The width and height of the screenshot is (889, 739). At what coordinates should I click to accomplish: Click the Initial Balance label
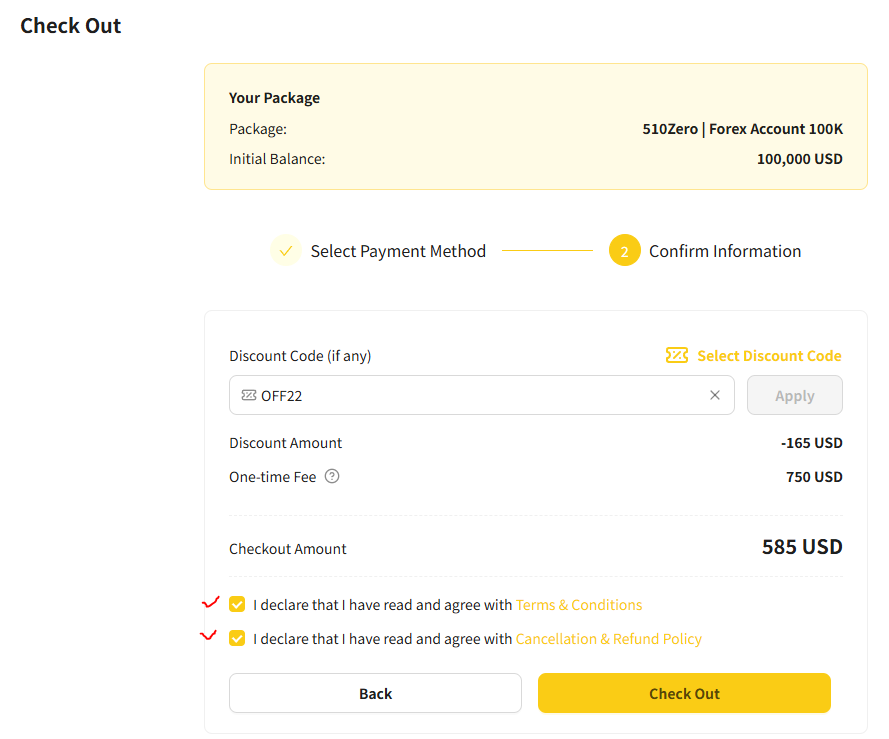coord(277,159)
